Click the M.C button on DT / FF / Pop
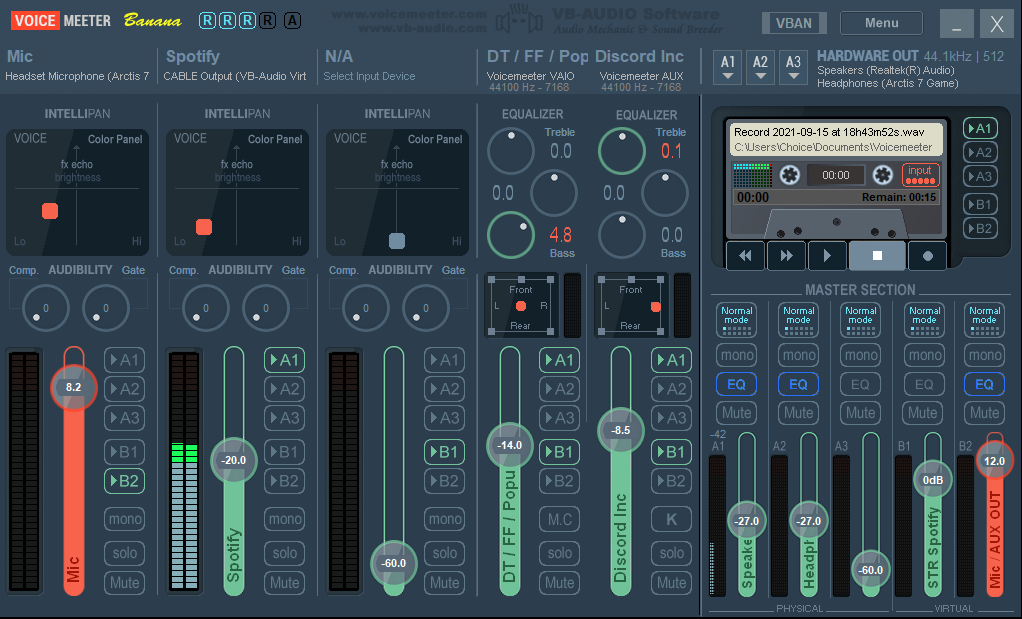The width and height of the screenshot is (1022, 619). tap(559, 519)
